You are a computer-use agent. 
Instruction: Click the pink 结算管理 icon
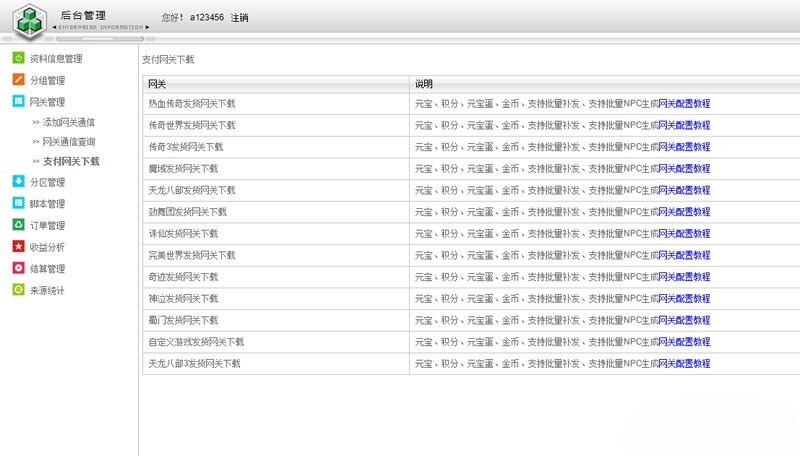(18, 268)
